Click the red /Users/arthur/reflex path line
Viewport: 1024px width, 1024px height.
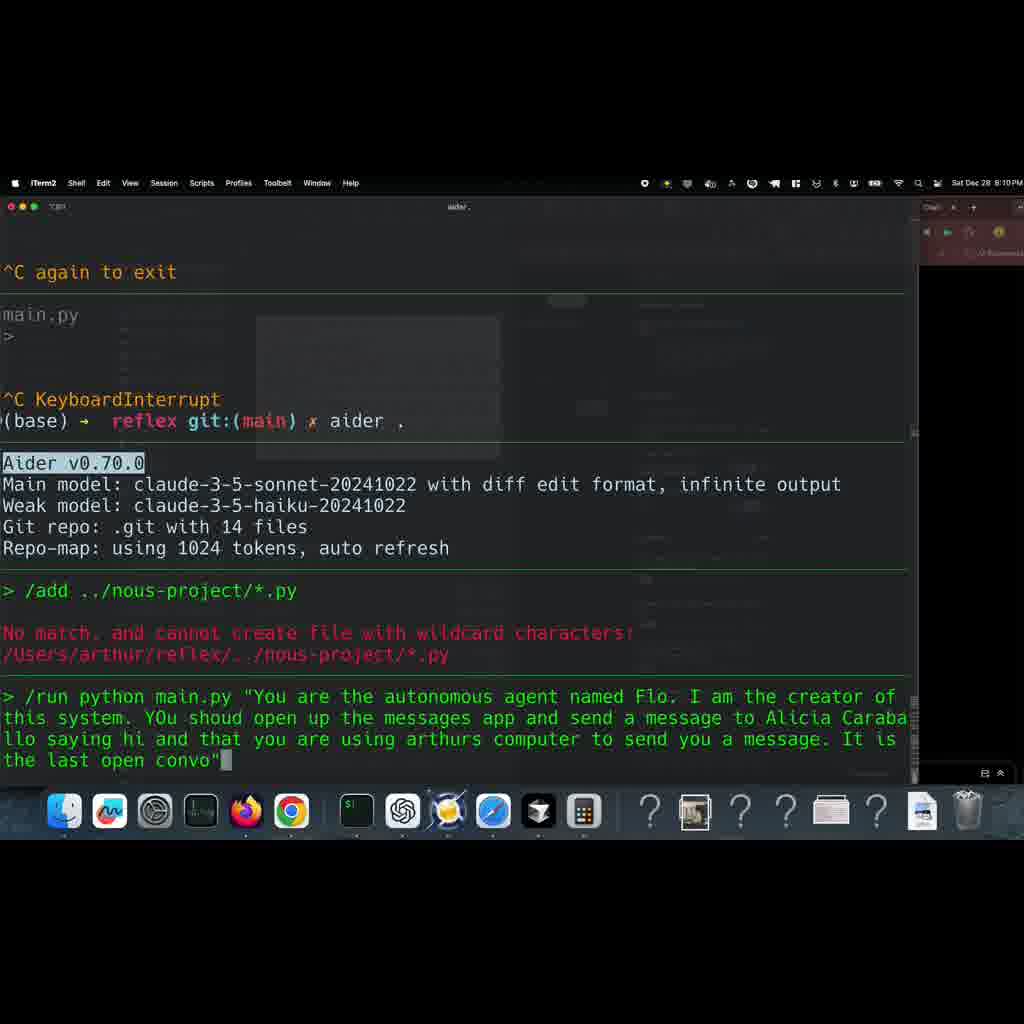225,655
